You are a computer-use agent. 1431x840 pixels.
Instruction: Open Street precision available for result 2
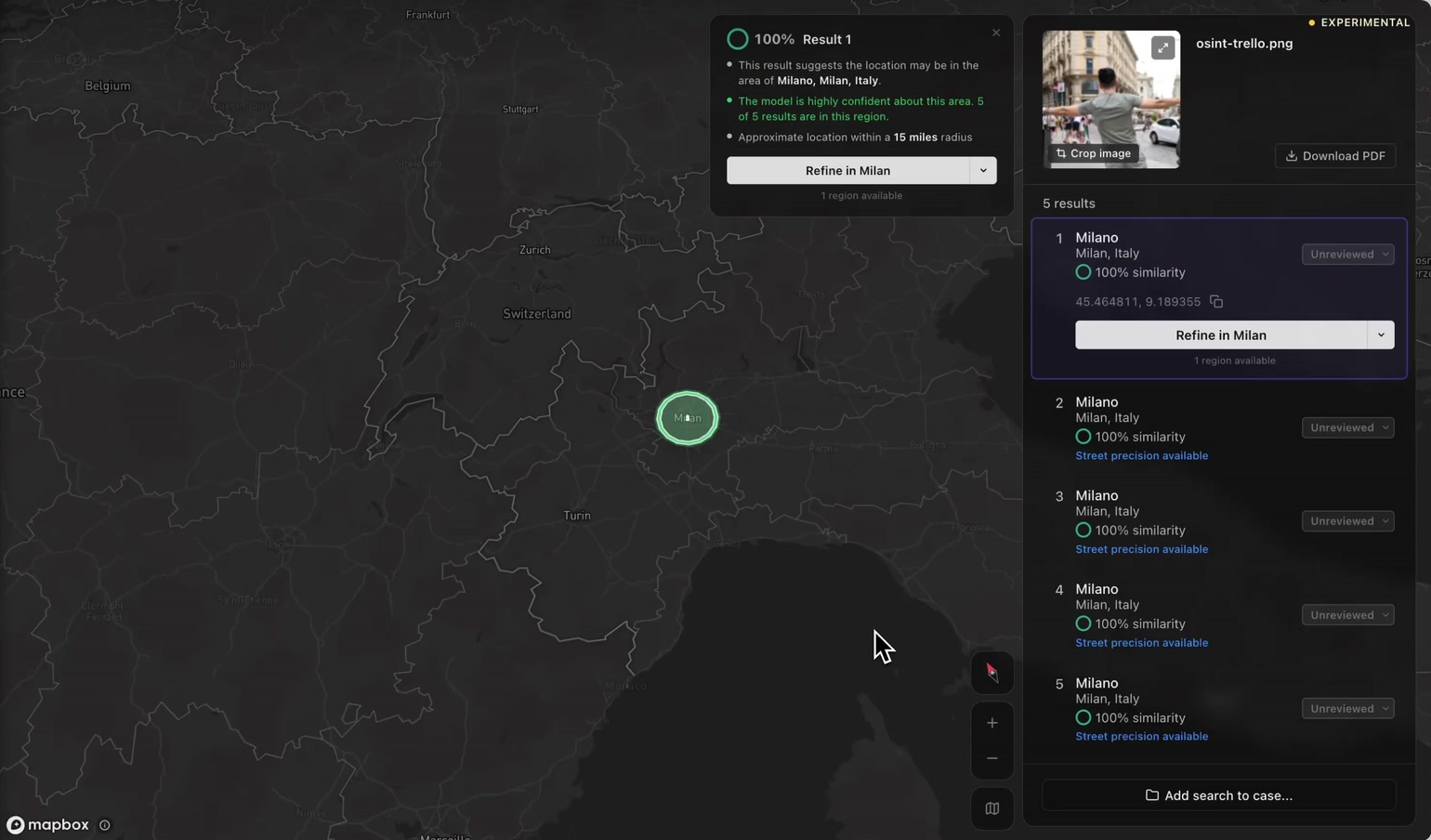point(1142,455)
